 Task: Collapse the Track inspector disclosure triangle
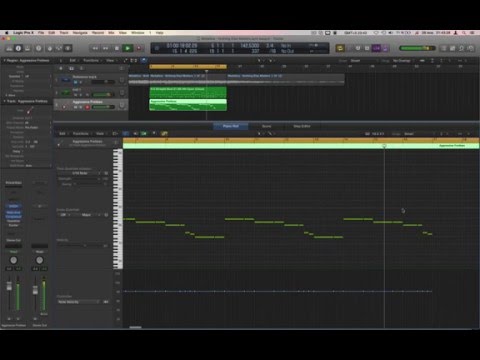4,101
